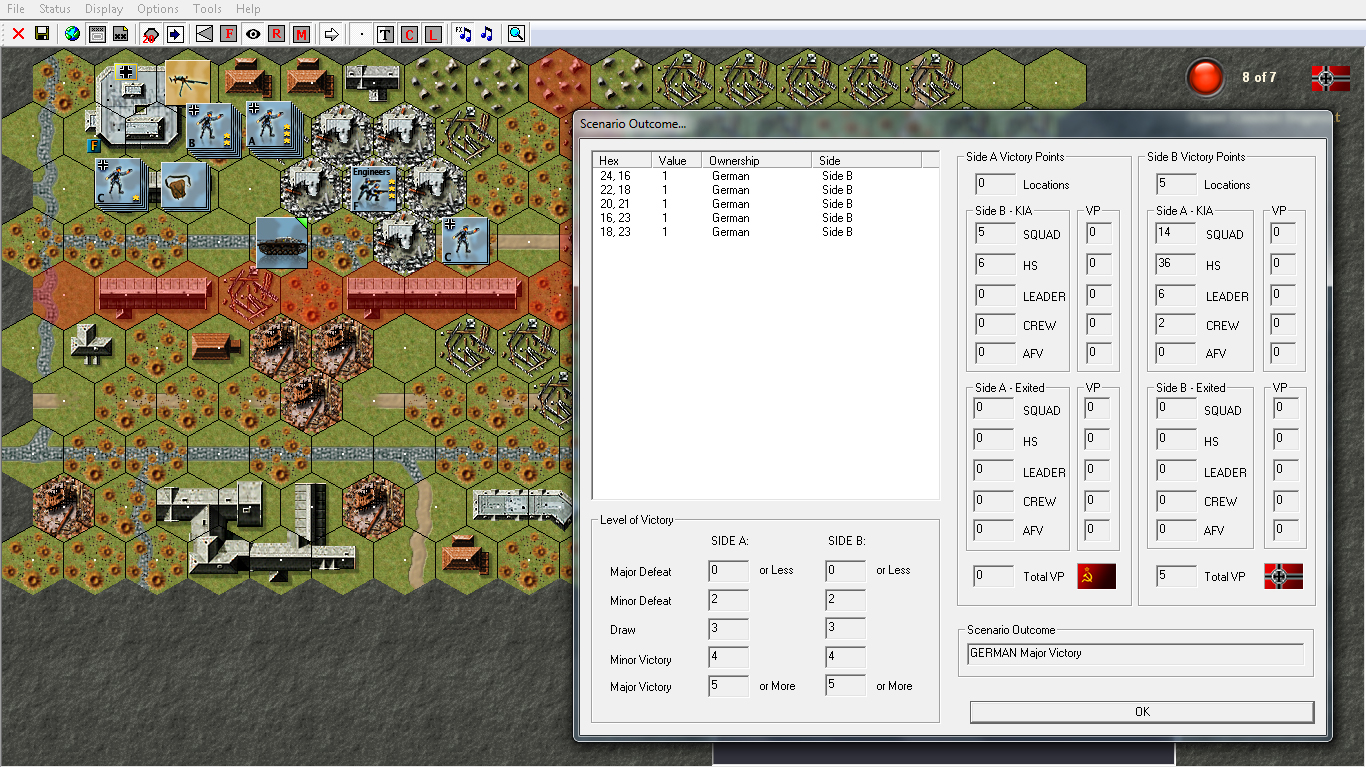
Task: Open the Options menu
Action: (158, 9)
